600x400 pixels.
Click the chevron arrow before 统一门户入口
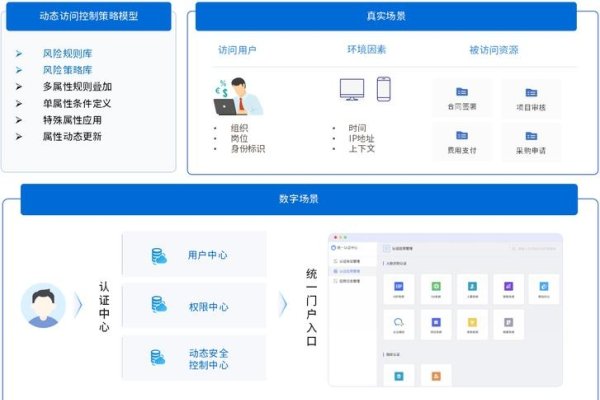point(283,305)
